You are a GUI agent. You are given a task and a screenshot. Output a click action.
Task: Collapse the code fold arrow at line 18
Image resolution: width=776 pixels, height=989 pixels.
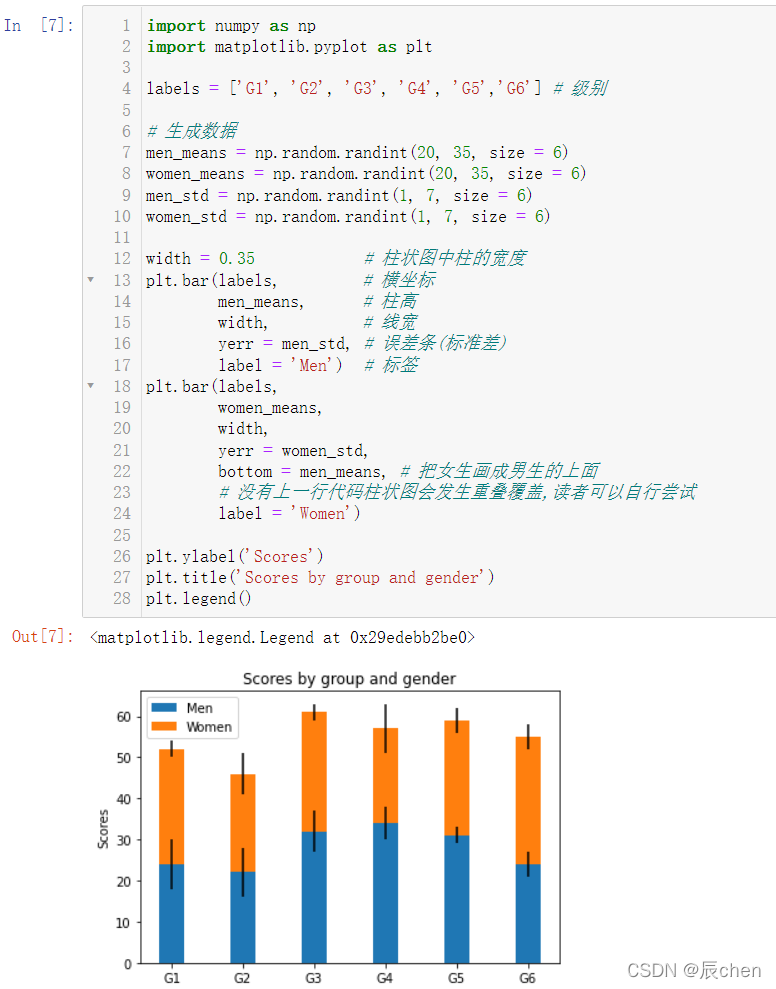click(91, 385)
